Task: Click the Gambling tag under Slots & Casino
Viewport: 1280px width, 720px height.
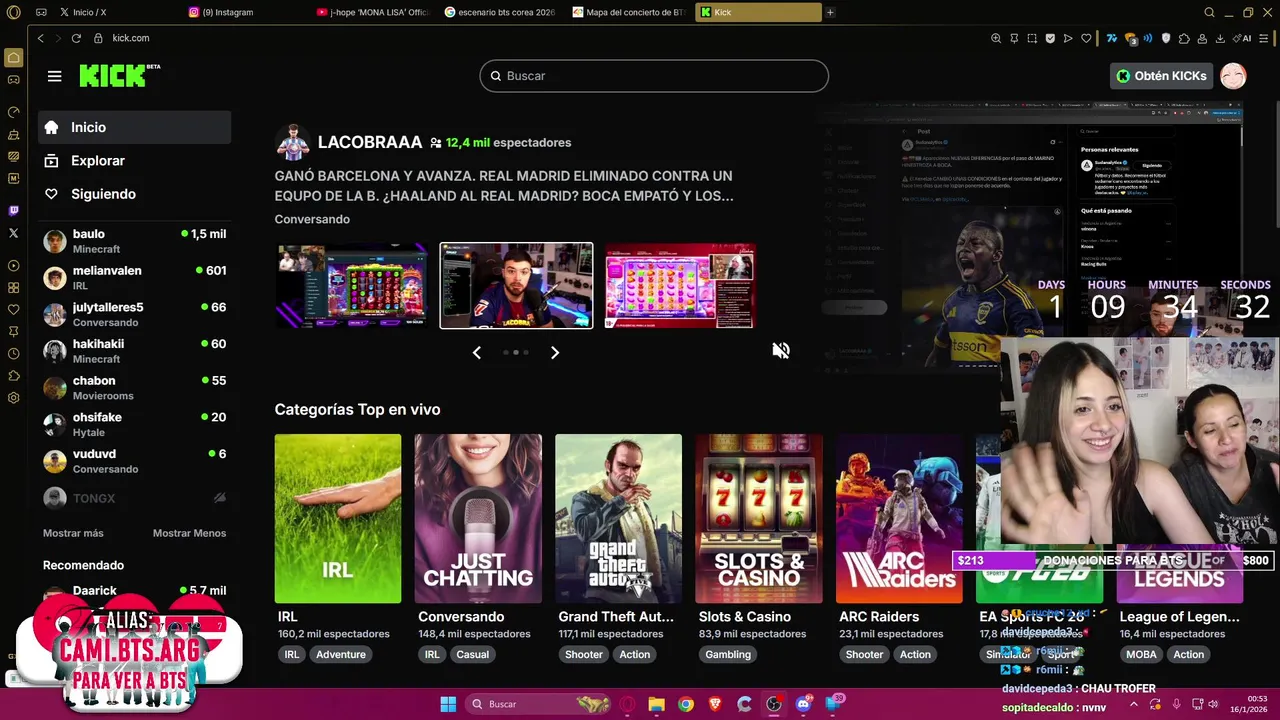Action: (728, 655)
